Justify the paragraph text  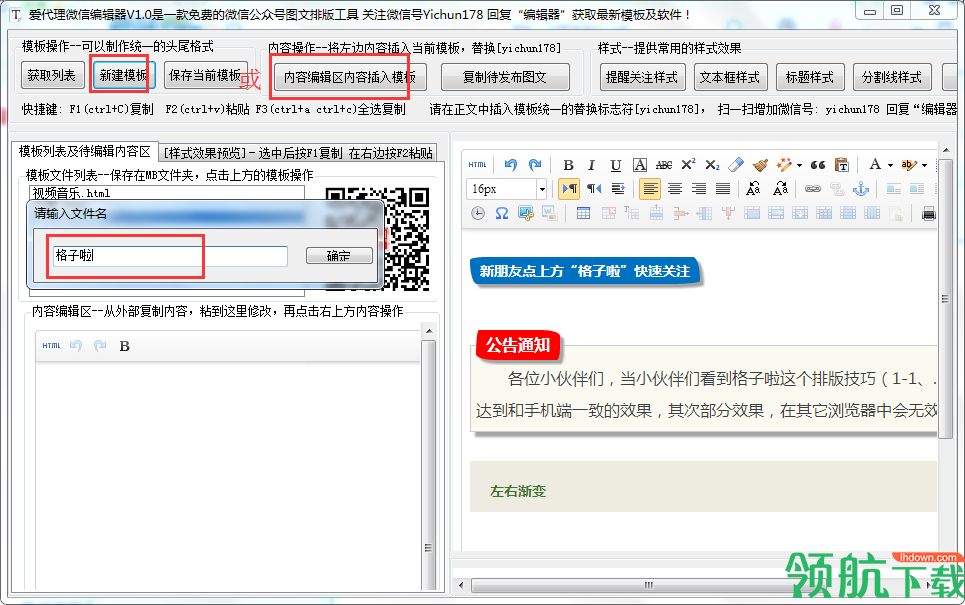click(723, 189)
